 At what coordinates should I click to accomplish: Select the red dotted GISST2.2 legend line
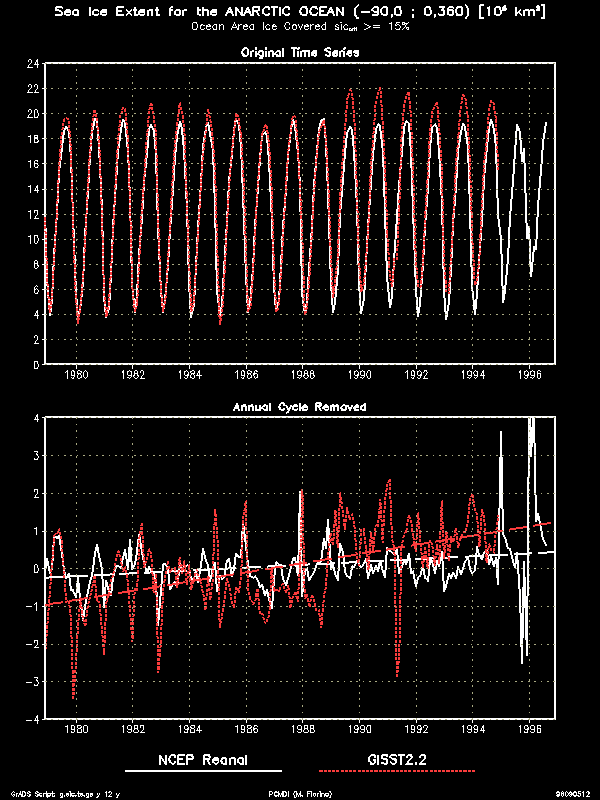click(397, 772)
